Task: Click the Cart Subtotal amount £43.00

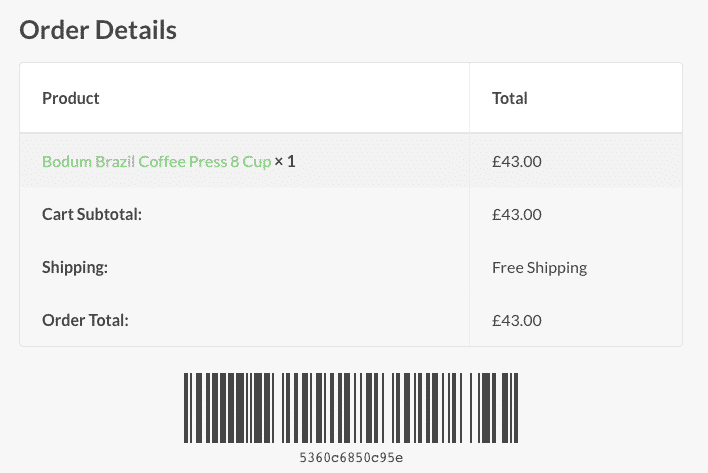Action: pyautogui.click(x=517, y=214)
